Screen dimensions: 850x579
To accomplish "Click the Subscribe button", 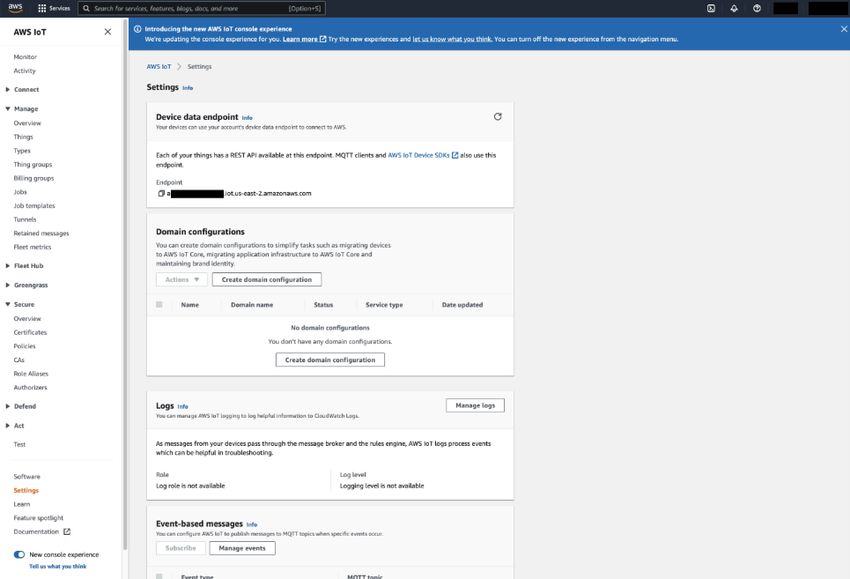I will point(181,549).
